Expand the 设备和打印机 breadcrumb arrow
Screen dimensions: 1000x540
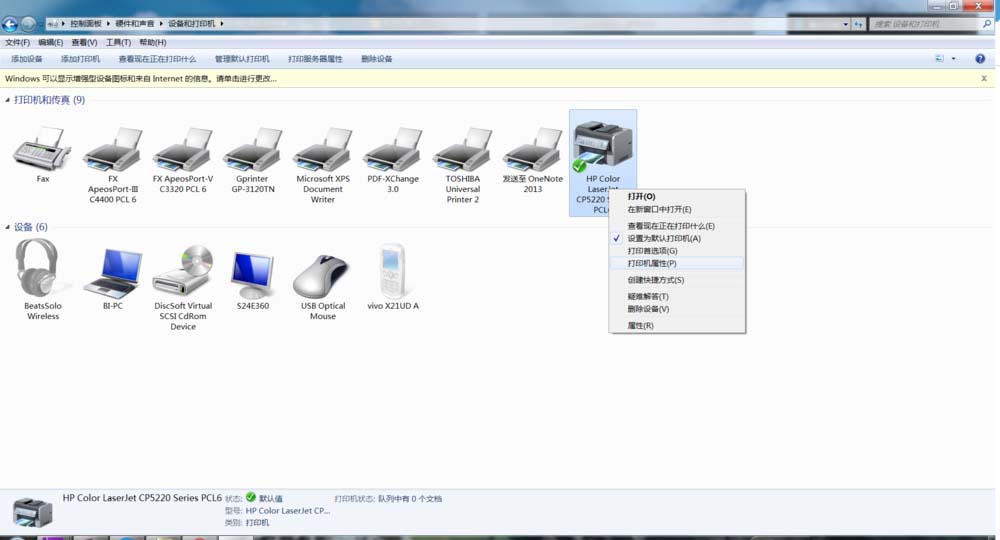(x=222, y=24)
